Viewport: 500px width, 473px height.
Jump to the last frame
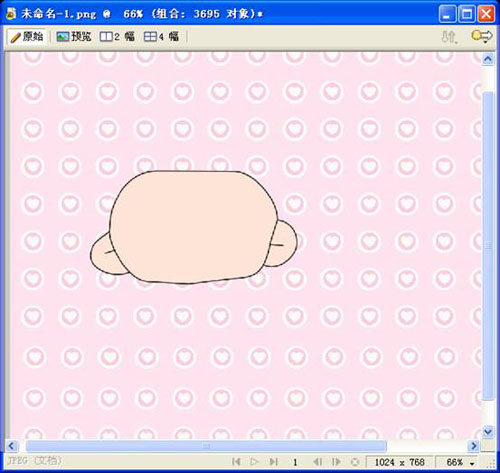click(x=273, y=462)
